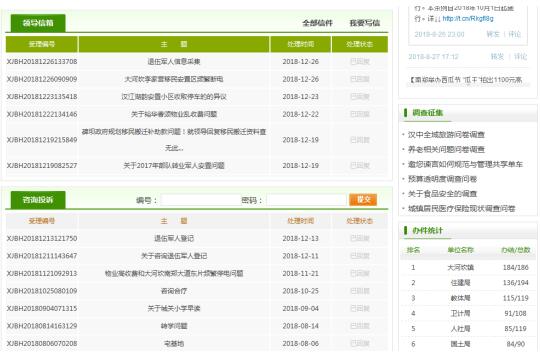Click 转发 next to 2018-8-27 17:12

(497, 56)
